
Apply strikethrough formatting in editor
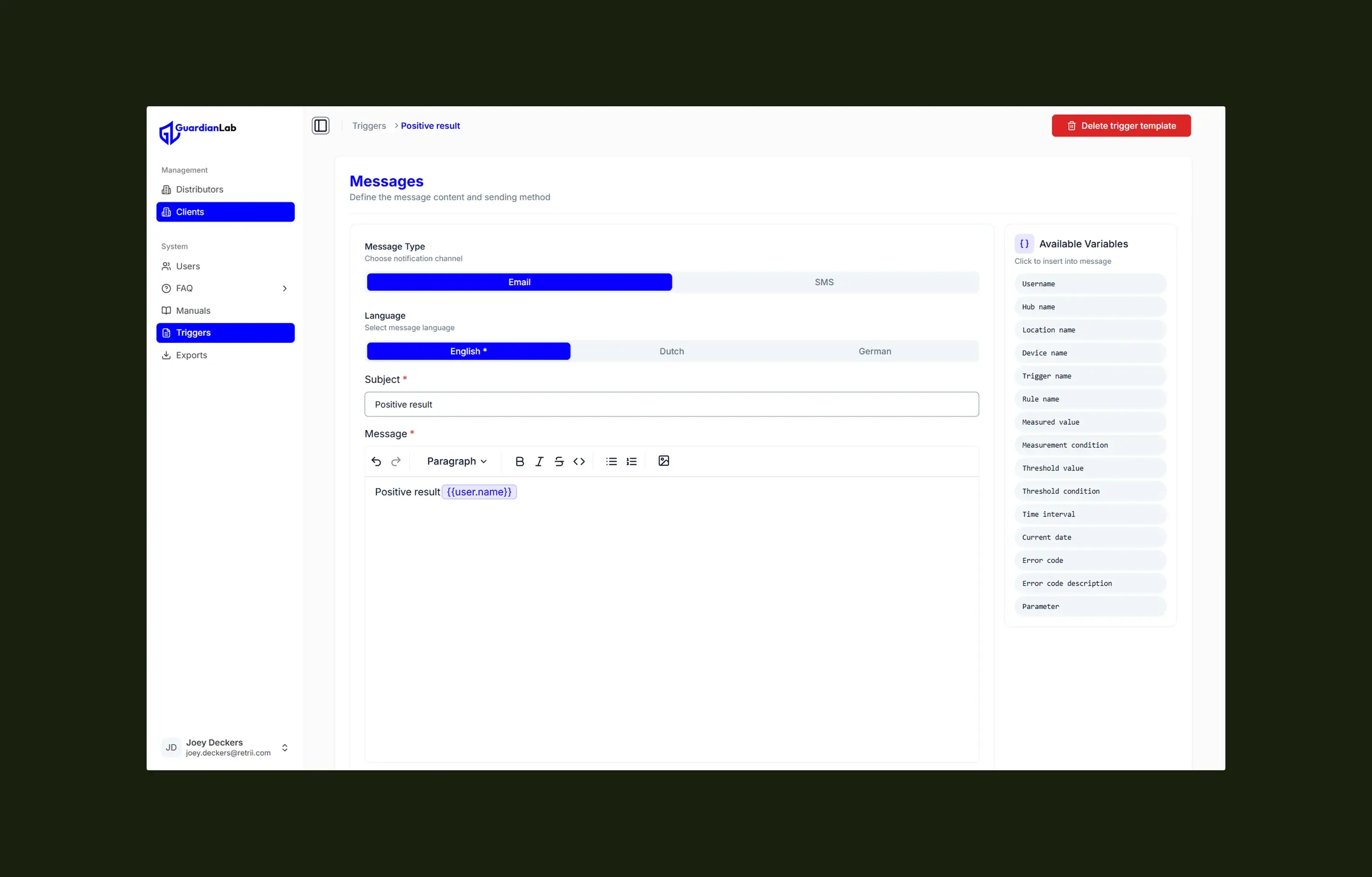[559, 461]
